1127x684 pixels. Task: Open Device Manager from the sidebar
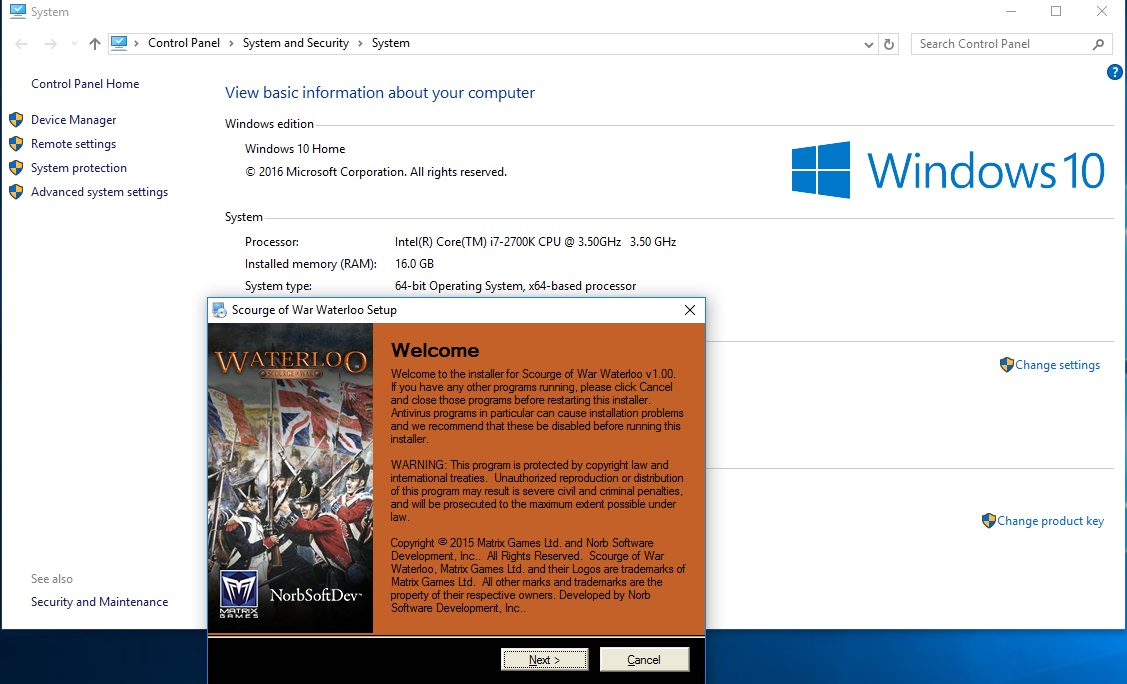tap(73, 120)
